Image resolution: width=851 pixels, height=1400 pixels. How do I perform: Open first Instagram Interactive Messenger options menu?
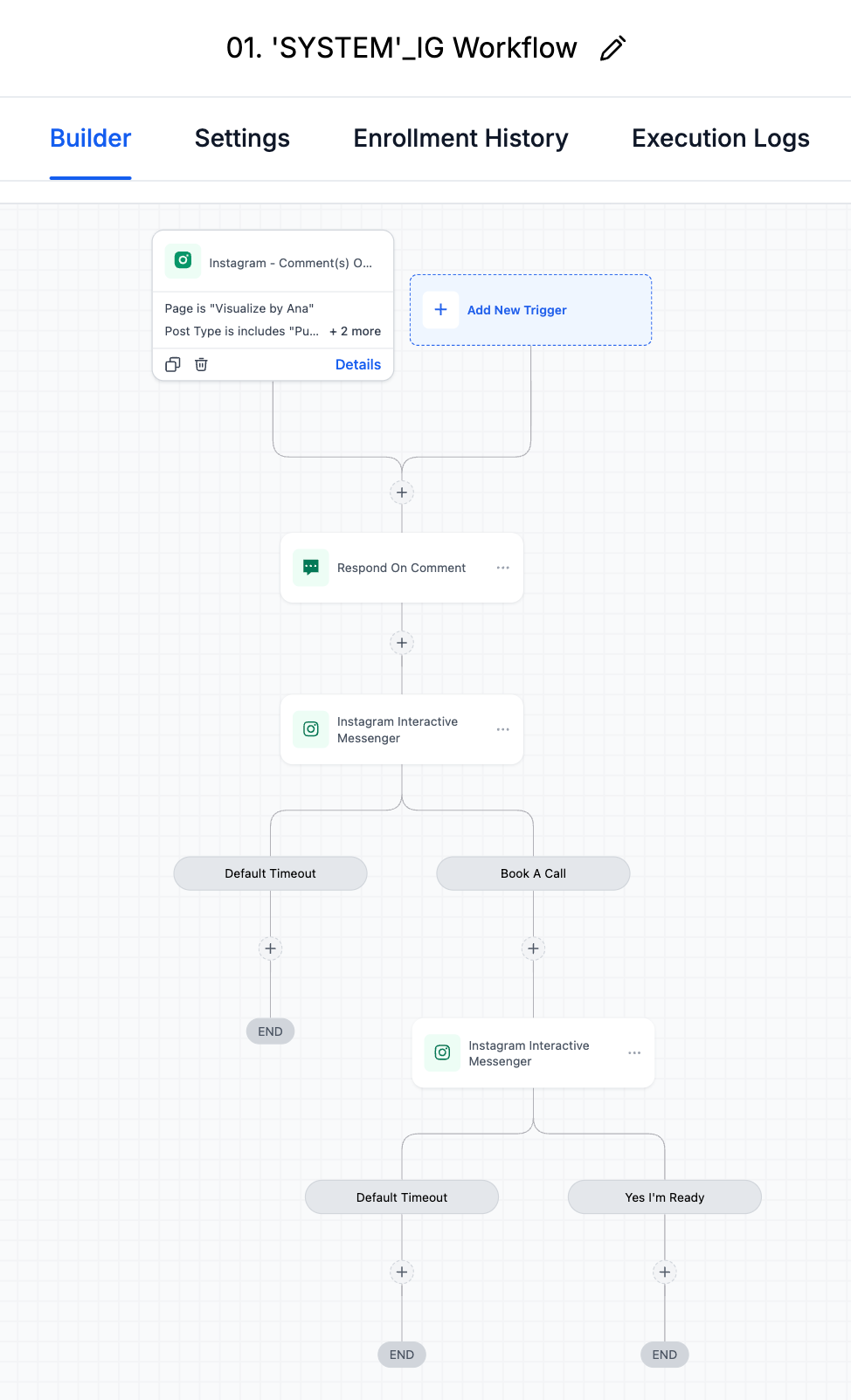502,729
